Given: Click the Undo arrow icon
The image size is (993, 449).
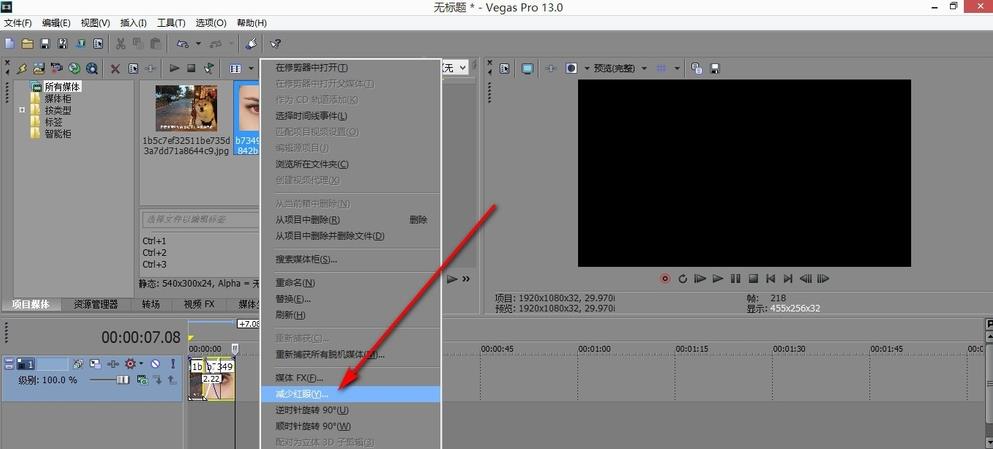Looking at the screenshot, I should [182, 44].
